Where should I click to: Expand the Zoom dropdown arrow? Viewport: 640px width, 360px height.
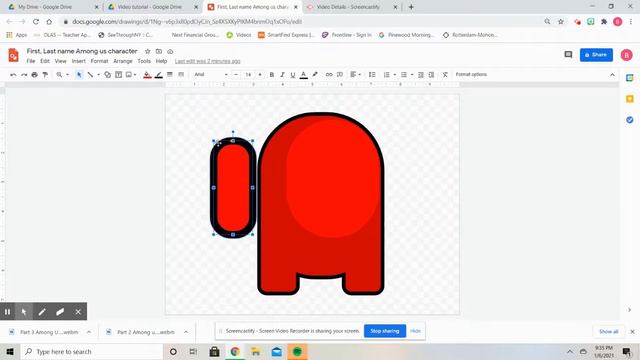67,75
